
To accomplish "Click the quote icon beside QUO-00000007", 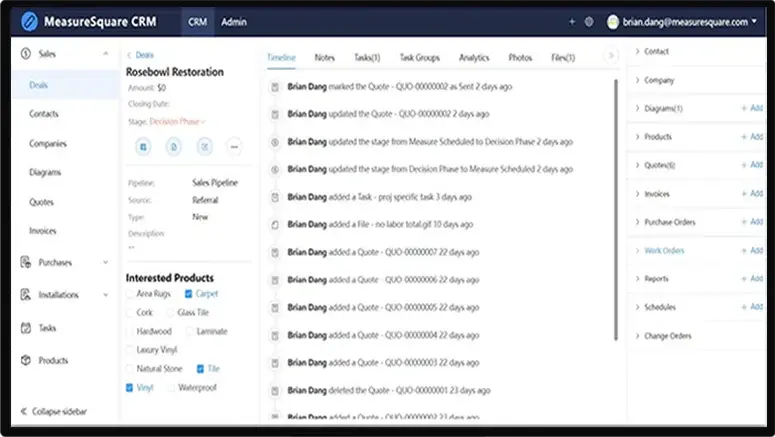I will pos(275,253).
